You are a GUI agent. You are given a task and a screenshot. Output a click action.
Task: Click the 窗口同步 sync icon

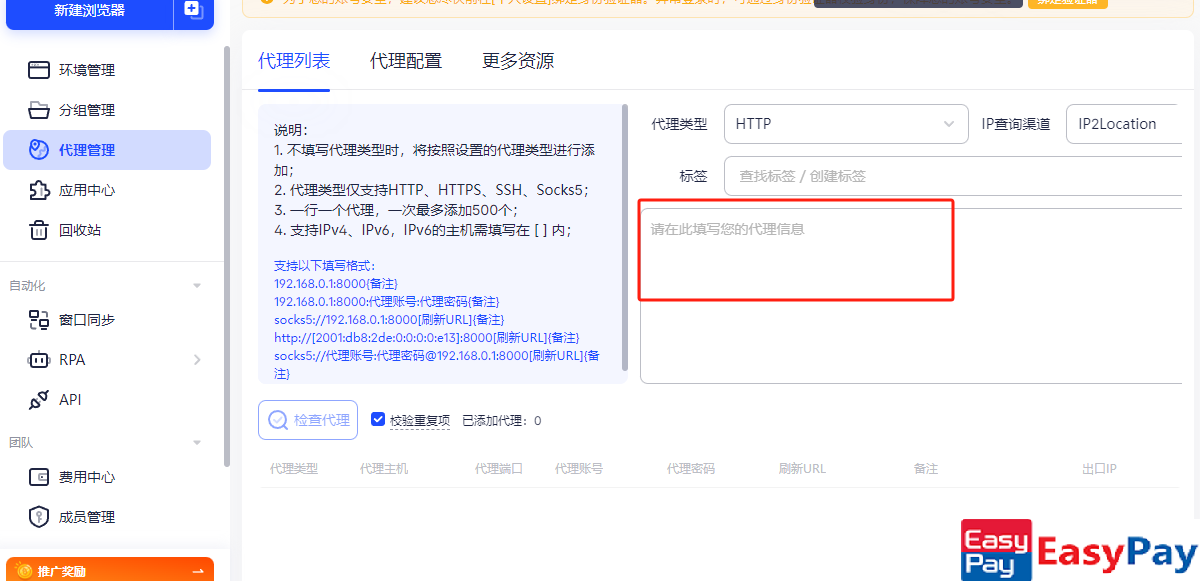pyautogui.click(x=39, y=320)
